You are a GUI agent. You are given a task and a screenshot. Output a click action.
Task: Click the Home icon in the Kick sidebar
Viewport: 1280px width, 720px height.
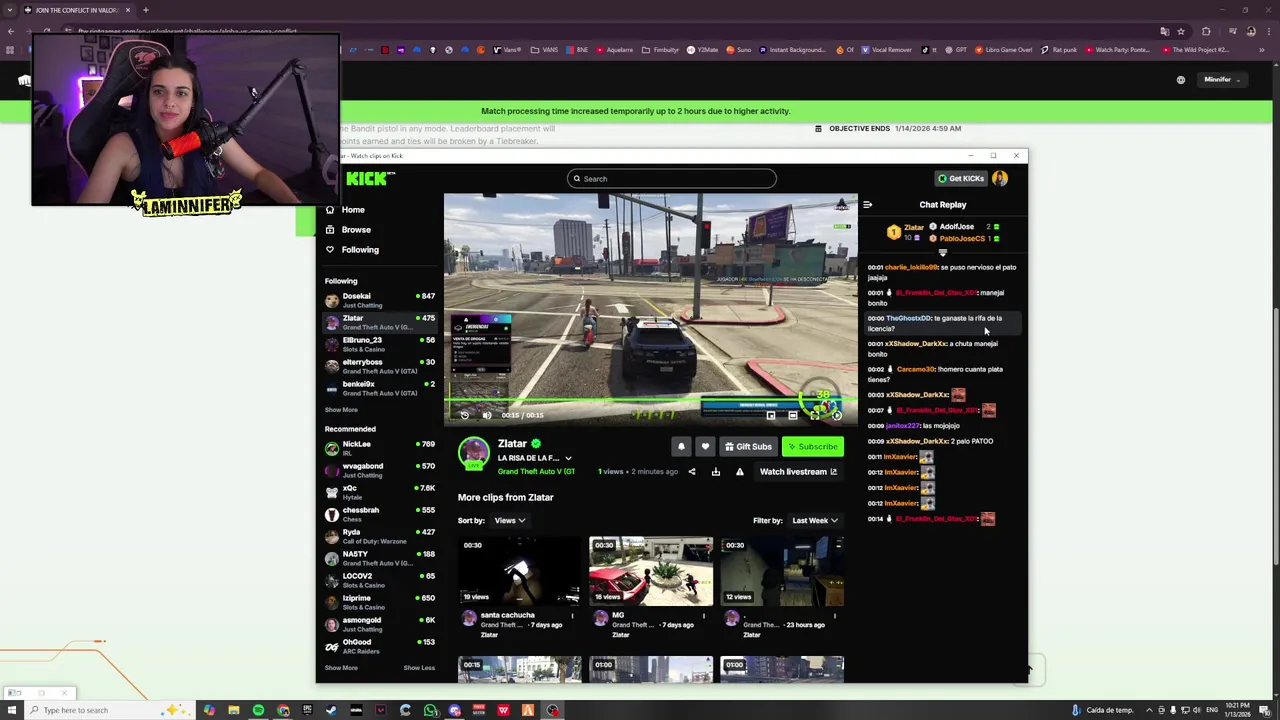click(330, 210)
